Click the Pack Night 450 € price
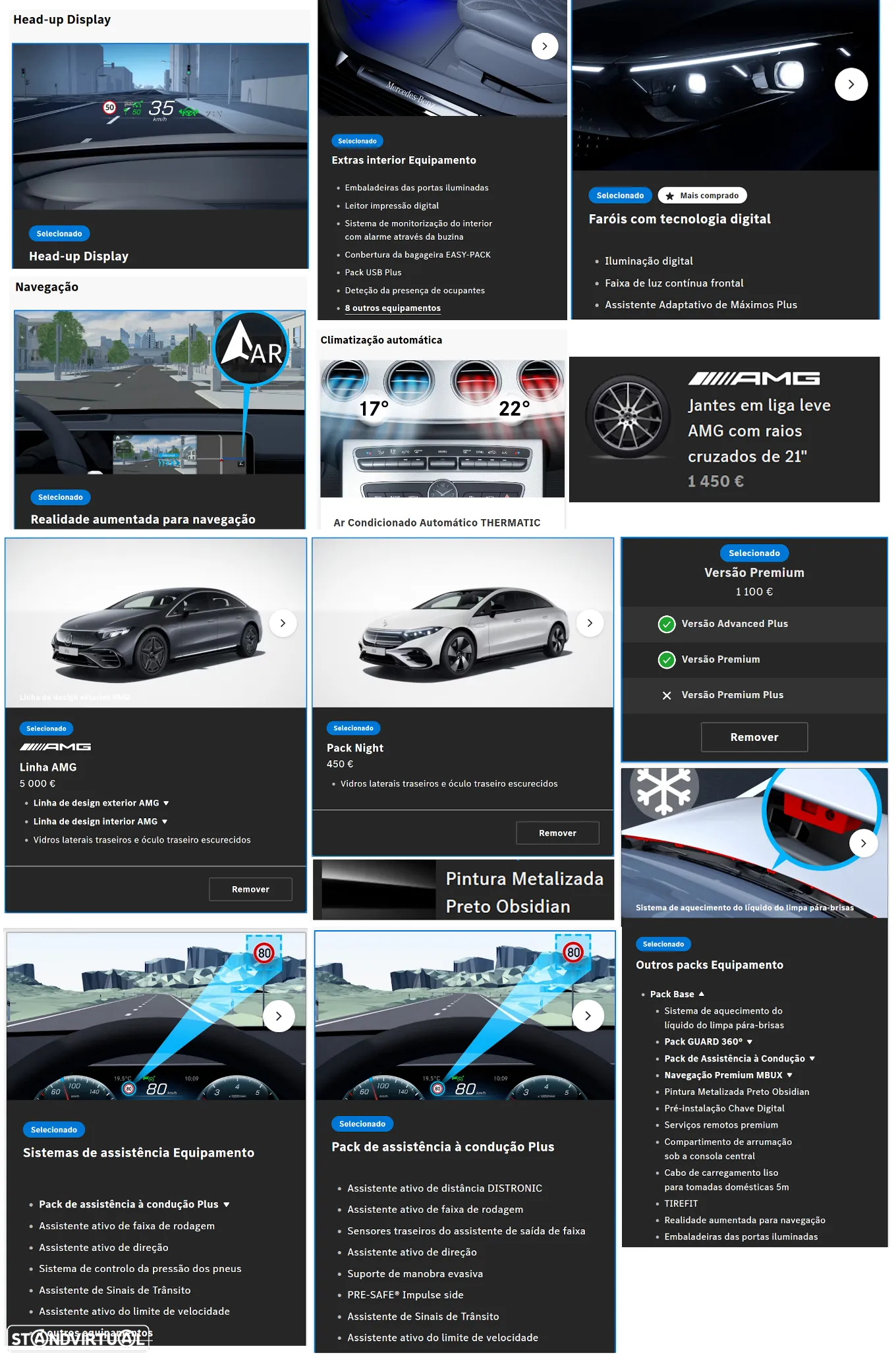 pos(340,764)
